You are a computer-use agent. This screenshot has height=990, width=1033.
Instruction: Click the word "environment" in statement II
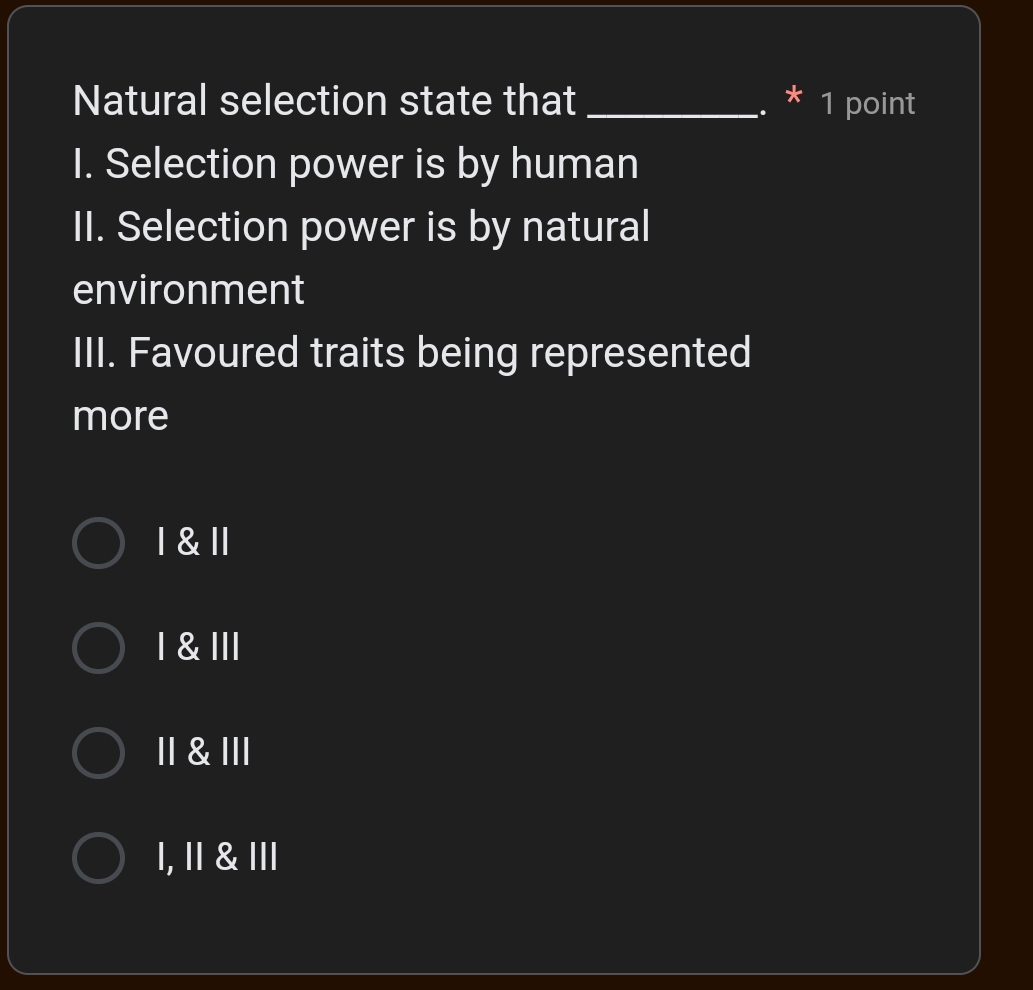pyautogui.click(x=187, y=290)
